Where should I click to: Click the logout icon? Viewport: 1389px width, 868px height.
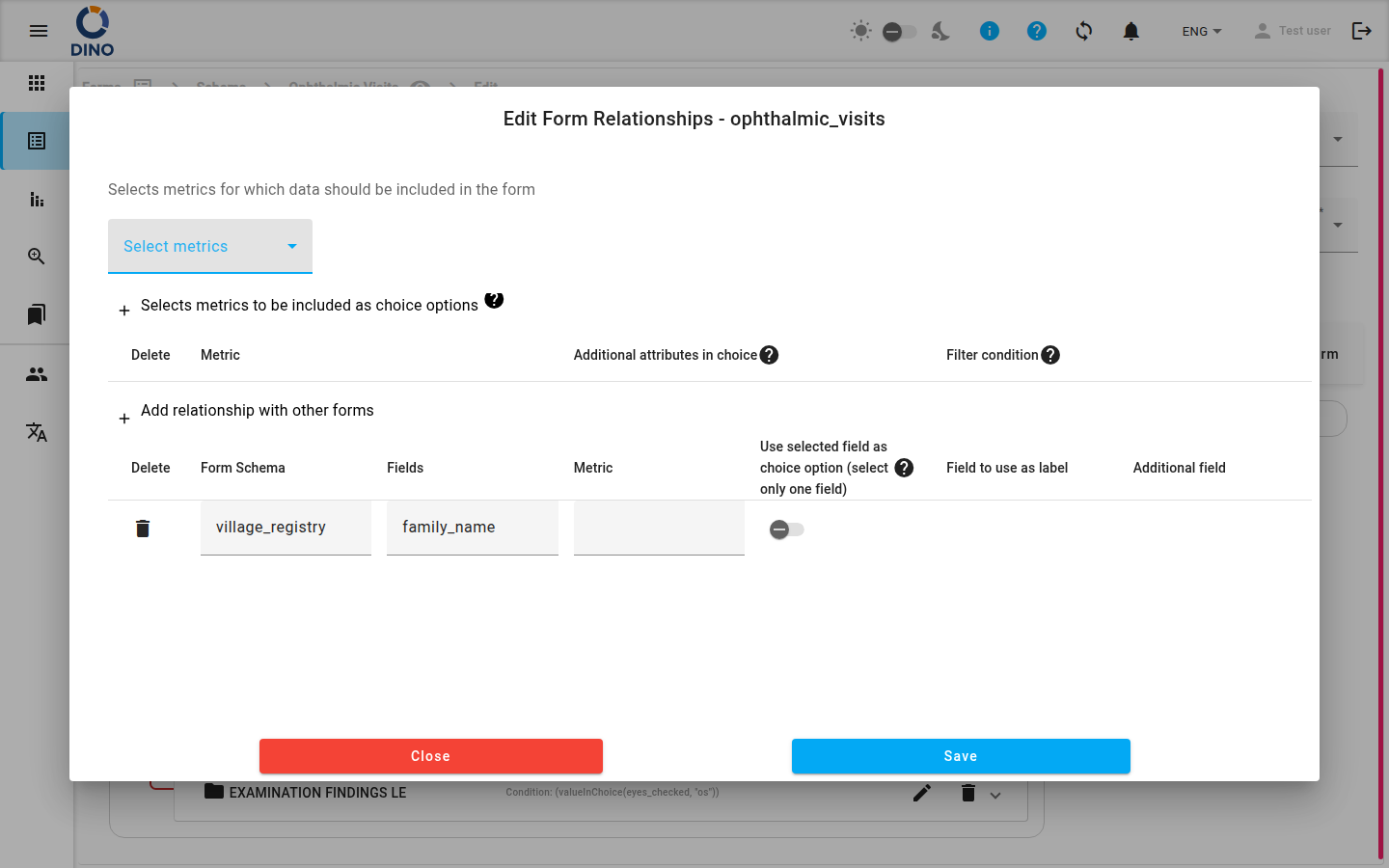pos(1362,31)
